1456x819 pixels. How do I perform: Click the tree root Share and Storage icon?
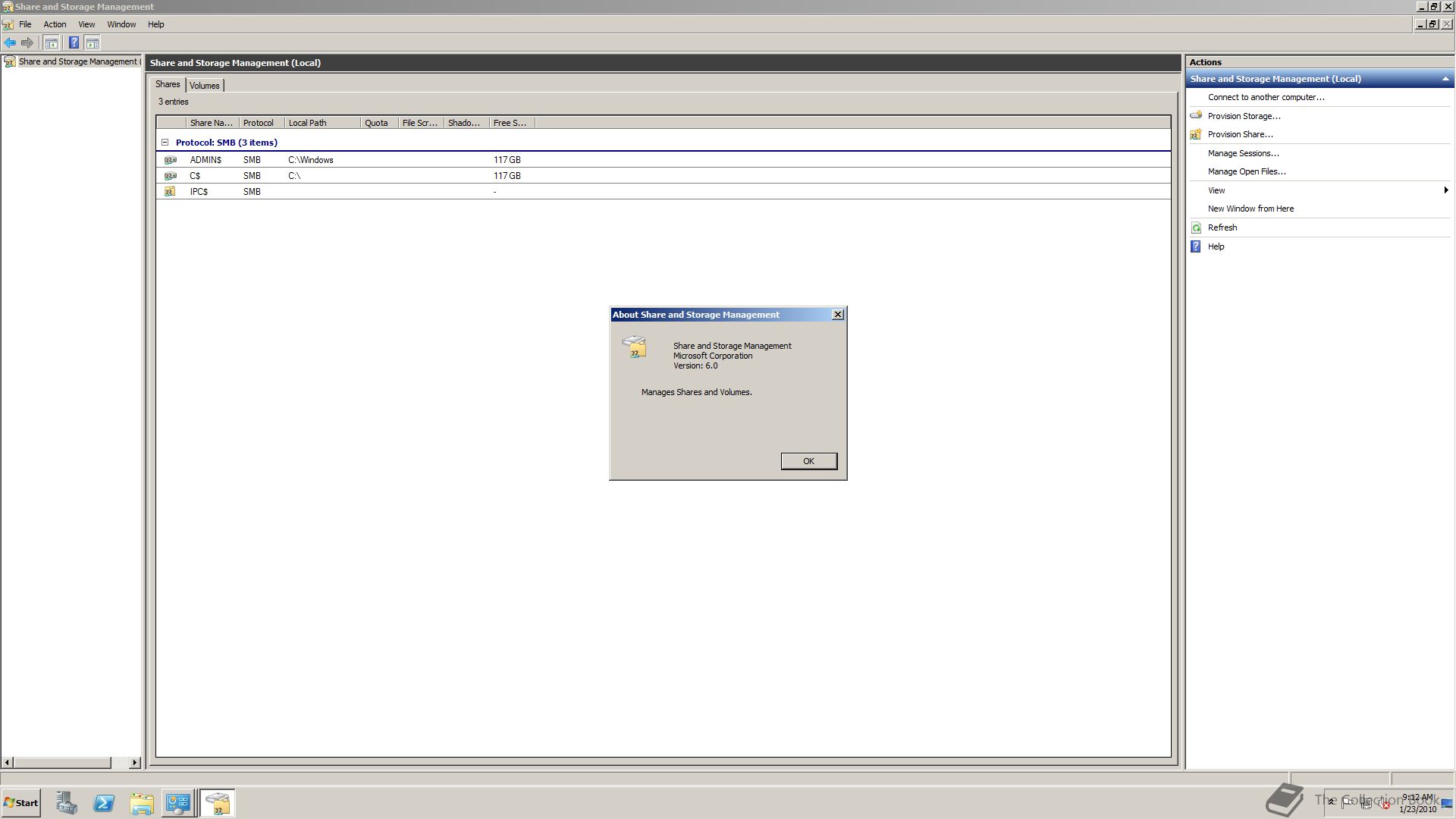(10, 61)
